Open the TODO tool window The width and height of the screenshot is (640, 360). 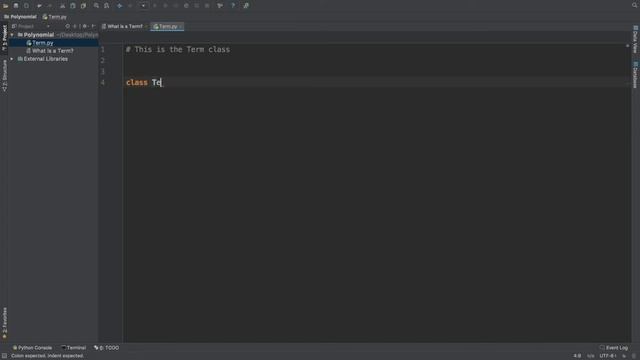[107, 348]
